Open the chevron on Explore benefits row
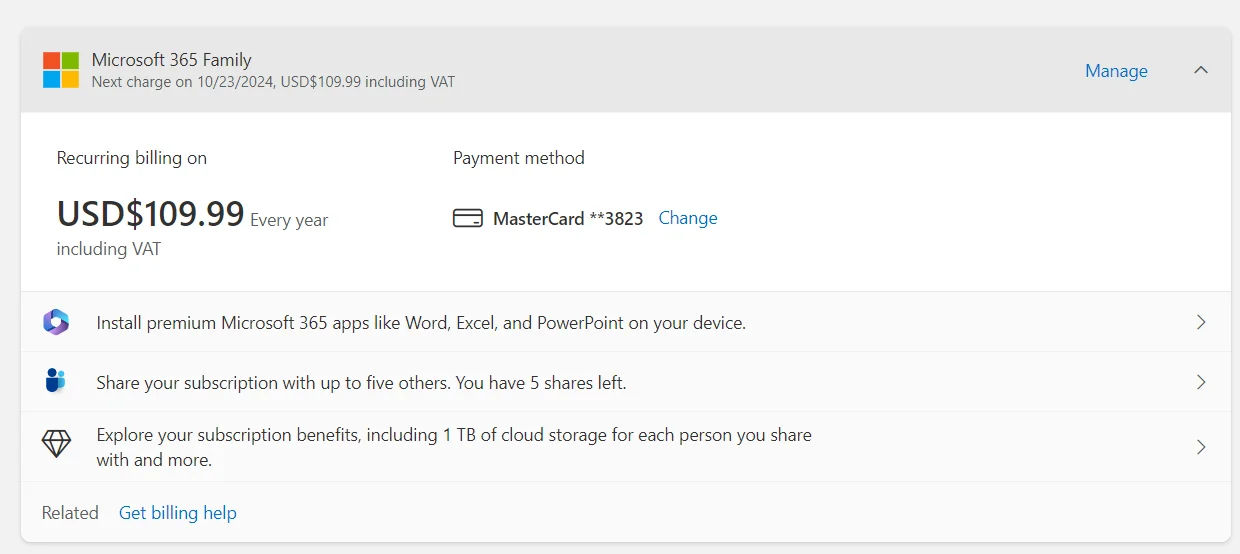 (1201, 447)
